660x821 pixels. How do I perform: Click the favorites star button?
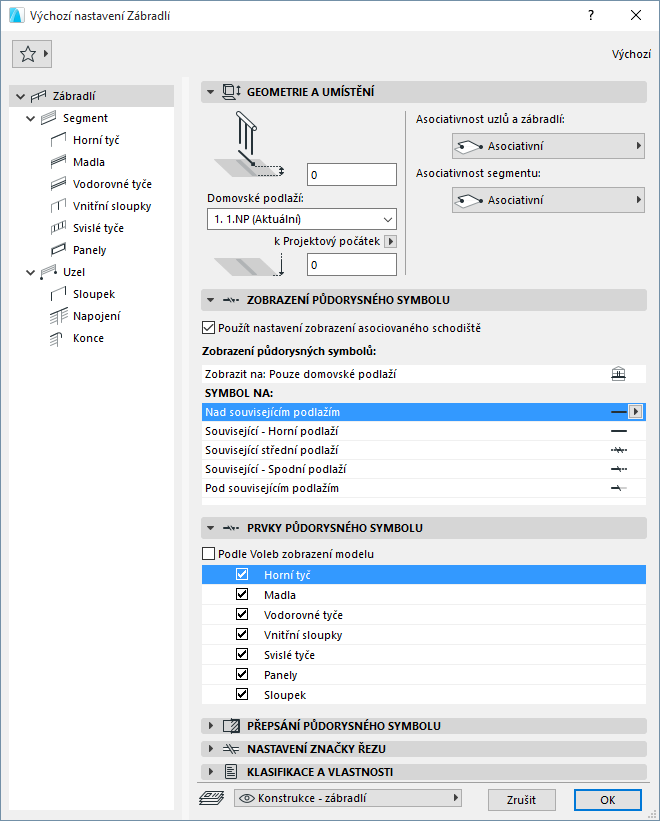pos(28,54)
